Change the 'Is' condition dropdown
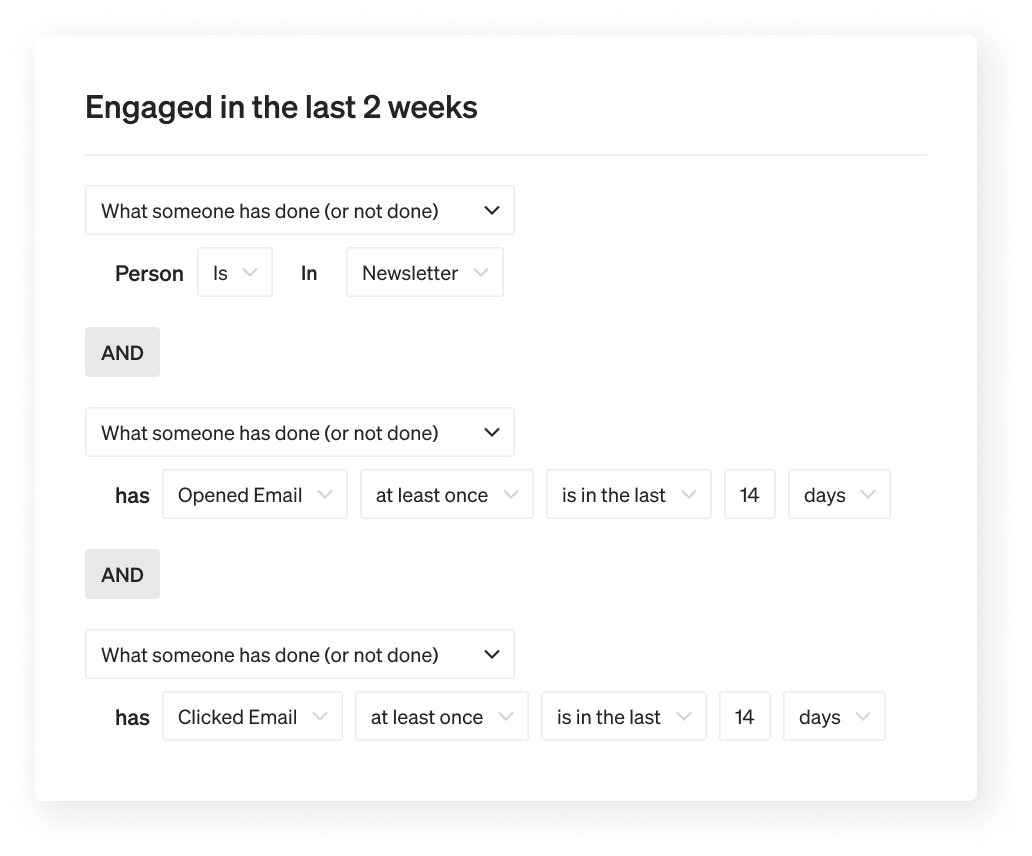The width and height of the screenshot is (1032, 856). [234, 272]
